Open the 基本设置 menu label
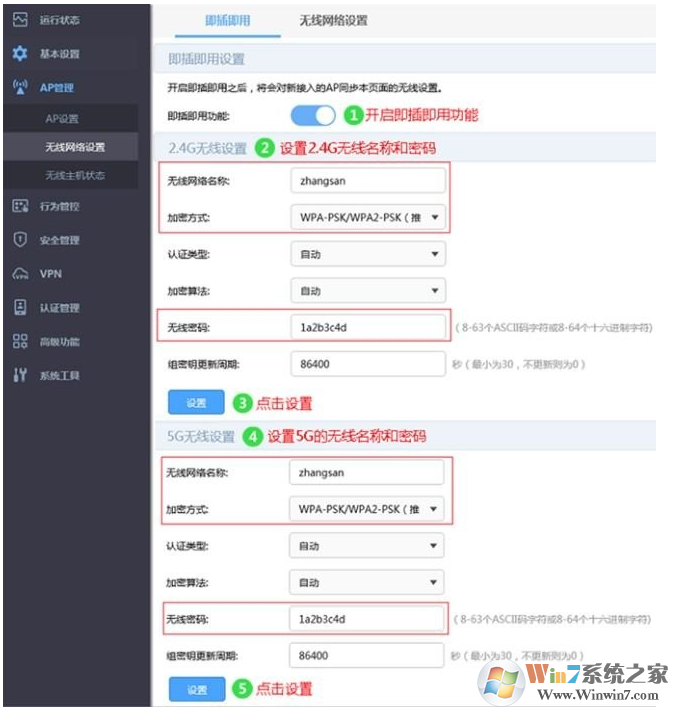 60,54
